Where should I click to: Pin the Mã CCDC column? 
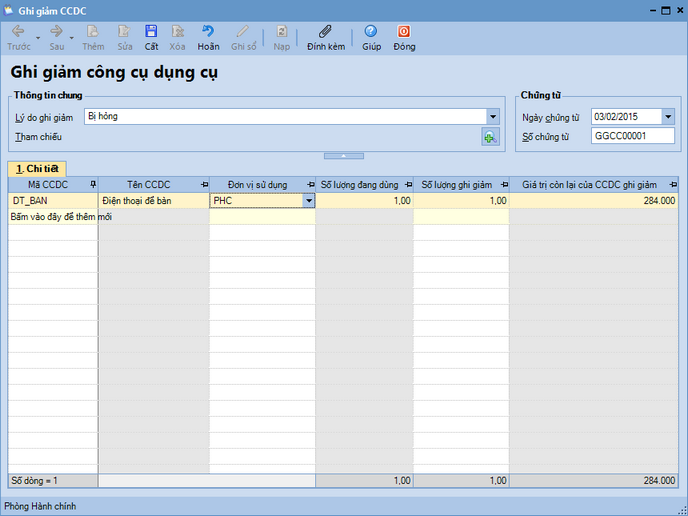[93, 185]
